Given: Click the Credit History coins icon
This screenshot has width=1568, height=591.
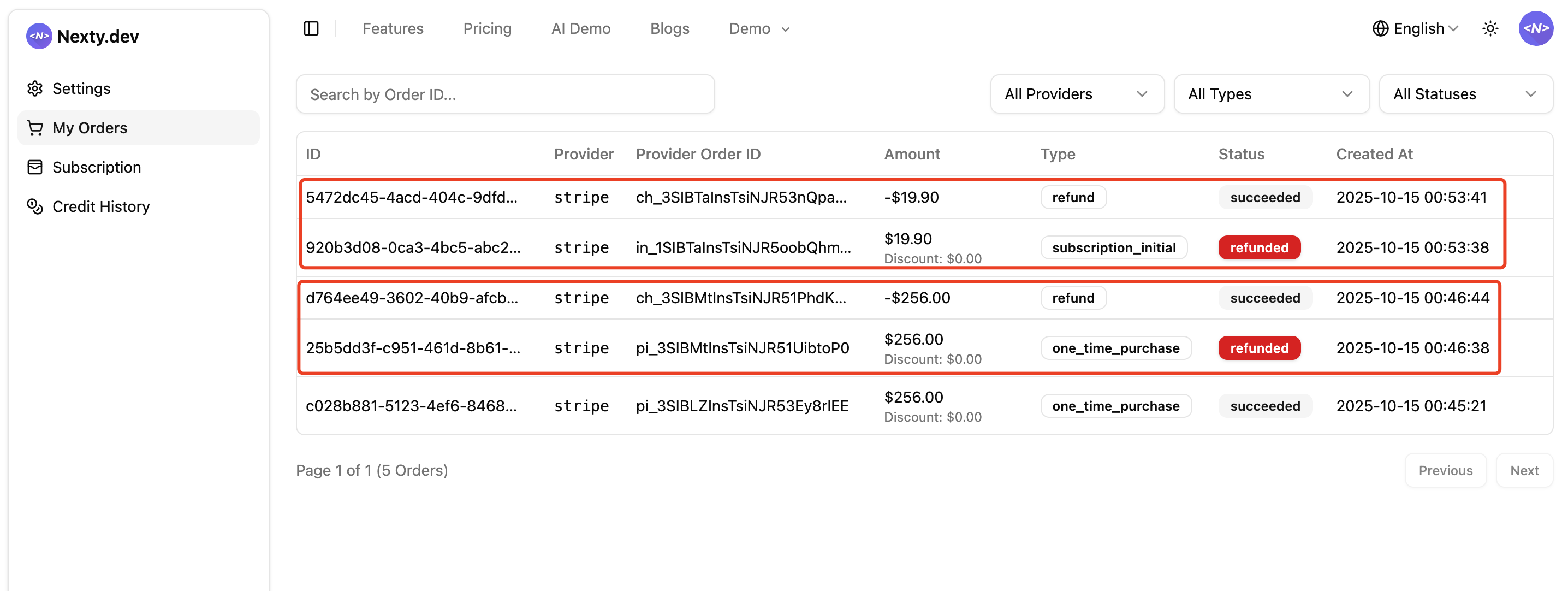Looking at the screenshot, I should tap(35, 206).
